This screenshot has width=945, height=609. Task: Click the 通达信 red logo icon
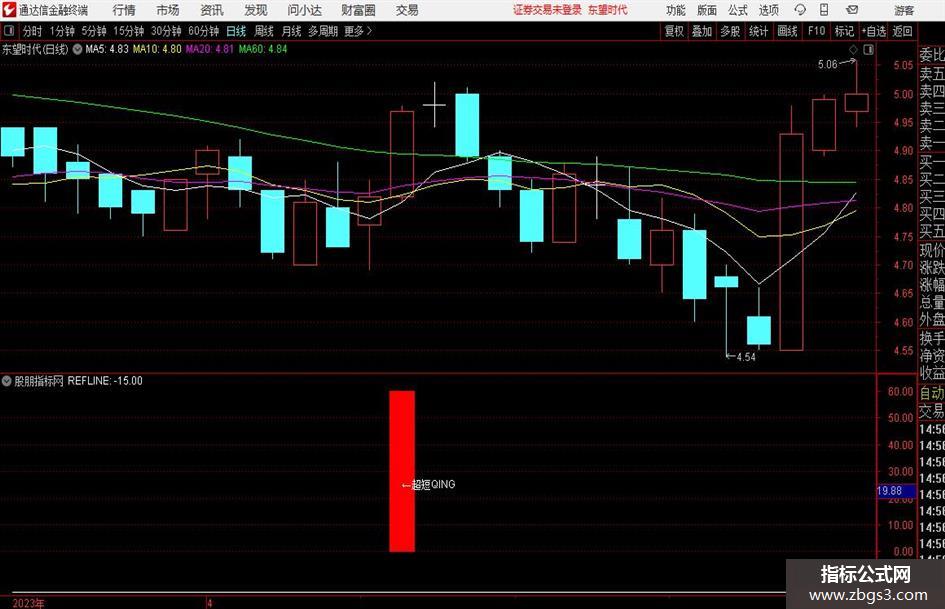pyautogui.click(x=8, y=10)
